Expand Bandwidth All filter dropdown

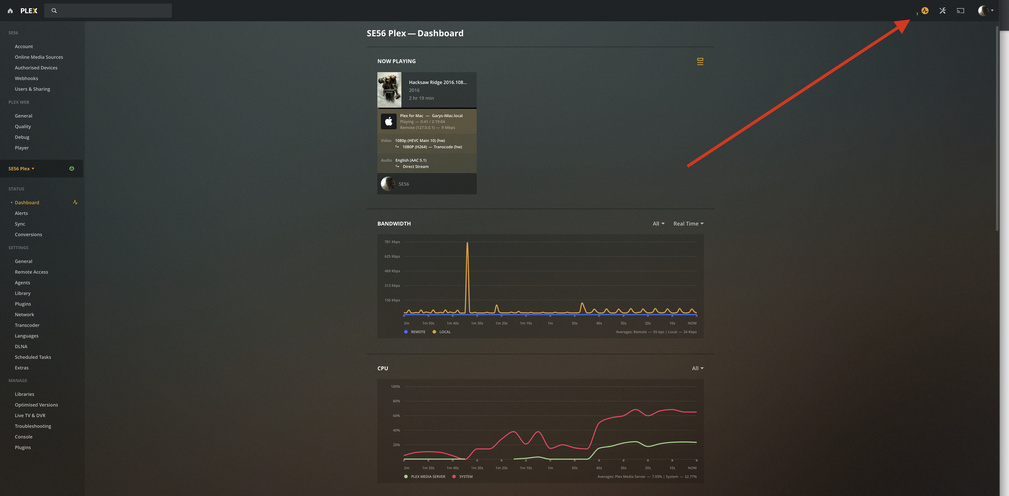click(x=658, y=223)
